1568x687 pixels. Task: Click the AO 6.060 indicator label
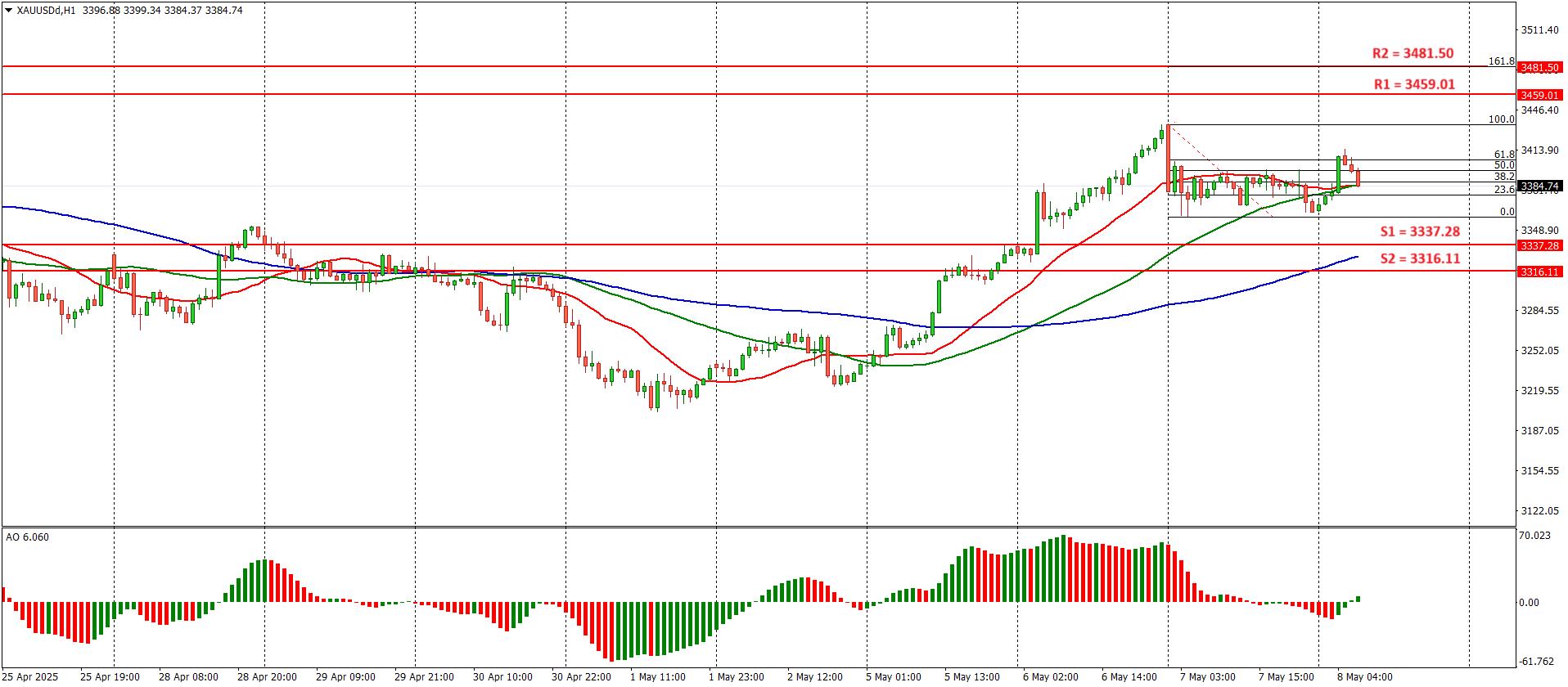coord(27,537)
